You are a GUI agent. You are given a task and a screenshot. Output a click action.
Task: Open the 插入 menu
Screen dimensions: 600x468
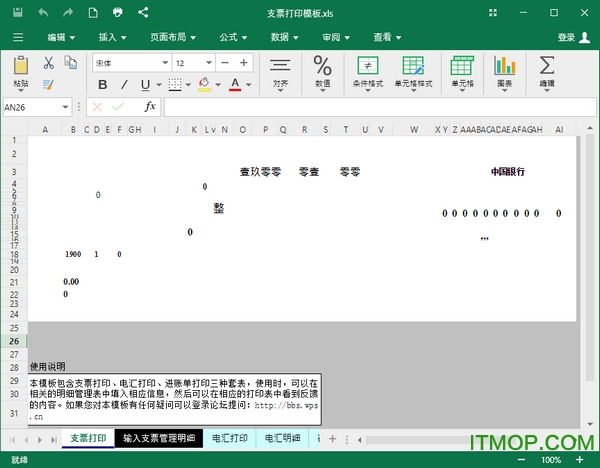click(112, 37)
